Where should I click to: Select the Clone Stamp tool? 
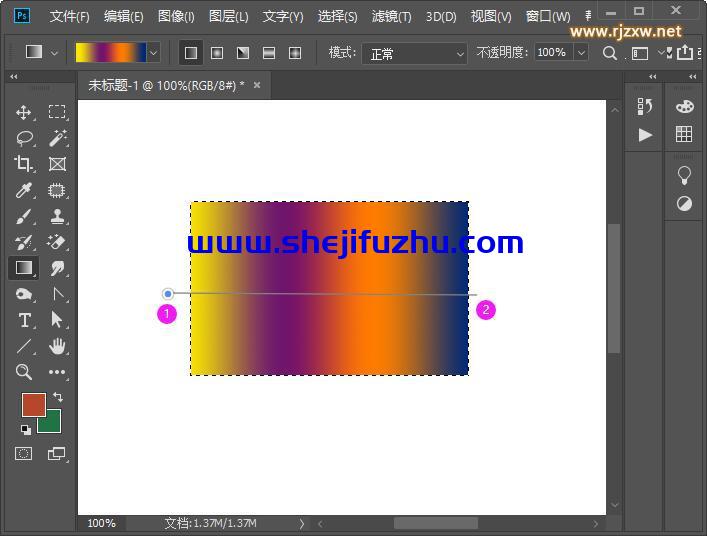[x=57, y=216]
